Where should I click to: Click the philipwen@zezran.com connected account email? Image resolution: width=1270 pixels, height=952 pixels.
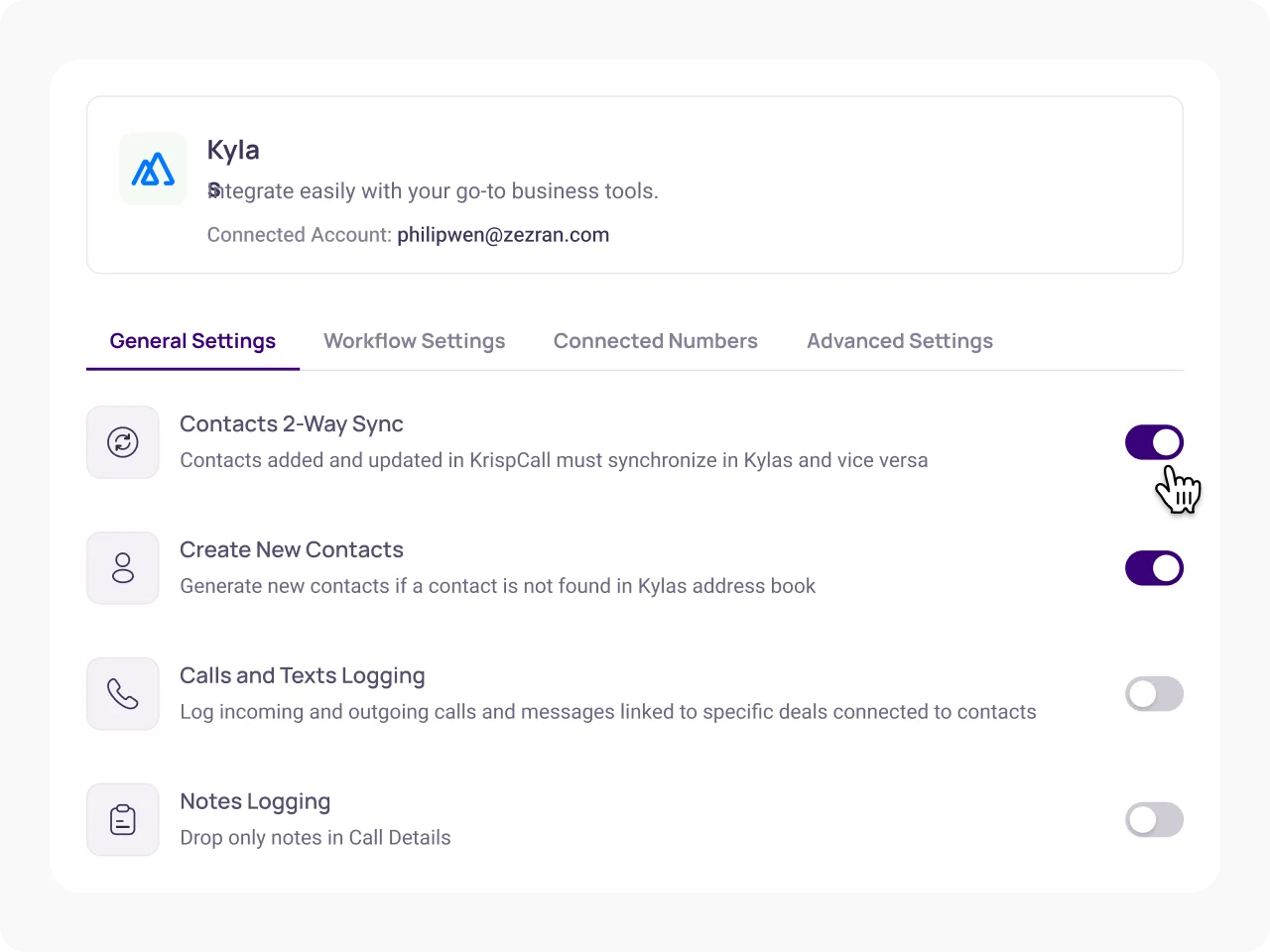[x=503, y=235]
